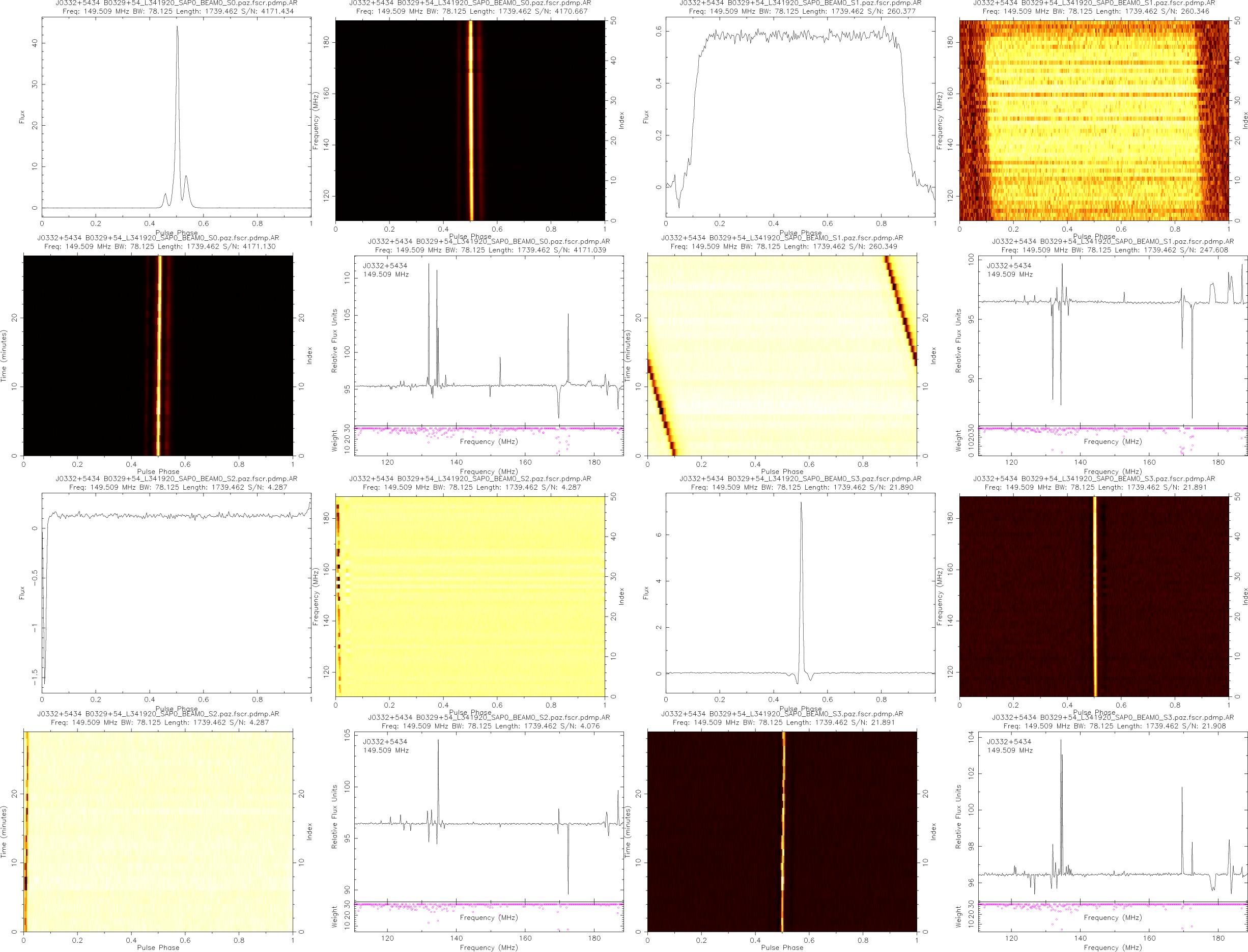
Task: Click the S1 time-phase plot with diagonal dark stripes
Action: pos(782,355)
